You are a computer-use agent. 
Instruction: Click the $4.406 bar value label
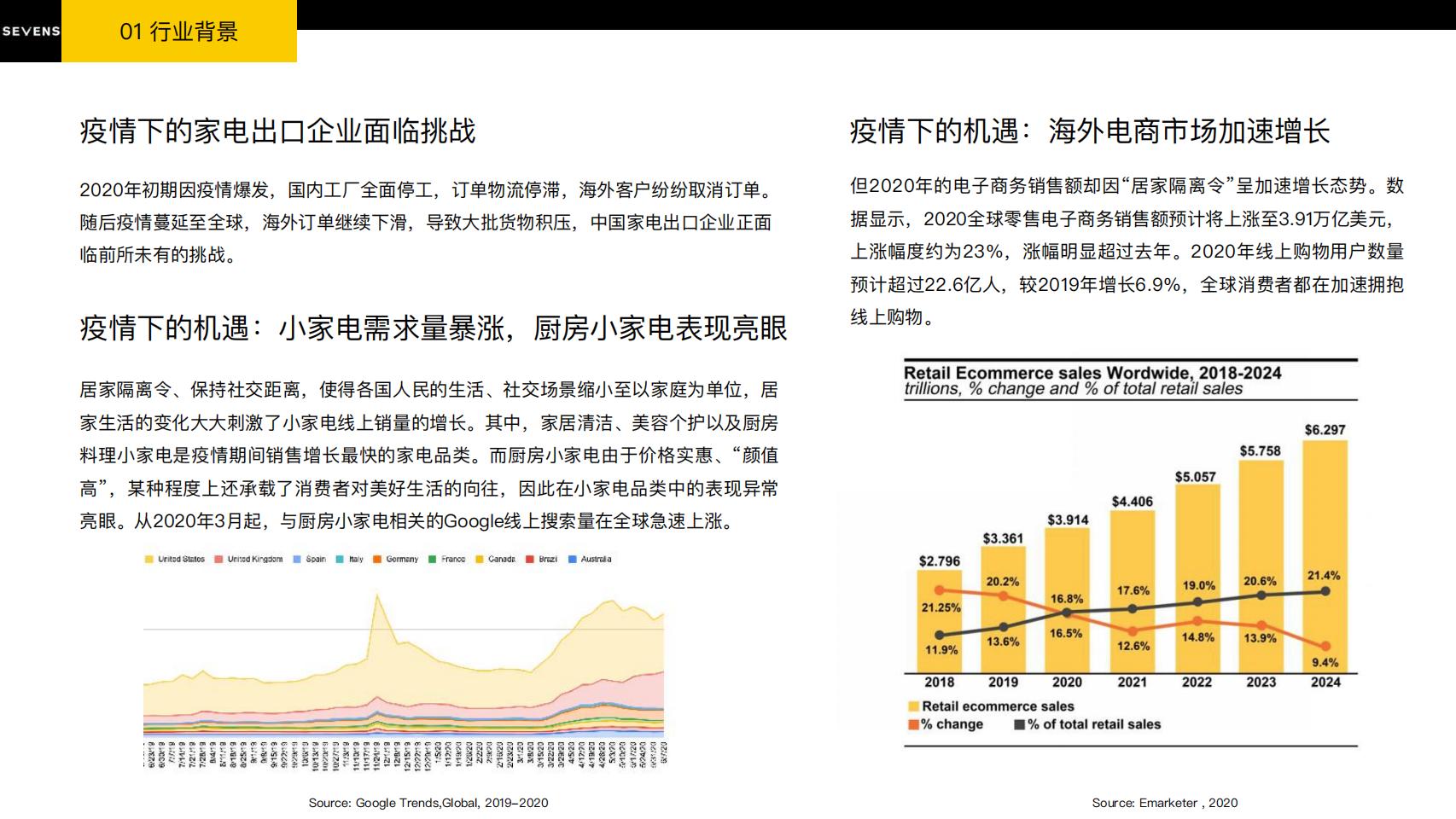[x=1133, y=502]
